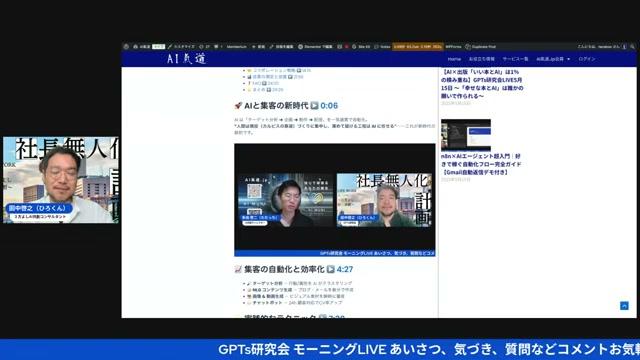Open the n8n×AIエージェント超入門 post thumbnail
The height and width of the screenshot is (360, 640).
pyautogui.click(x=466, y=135)
